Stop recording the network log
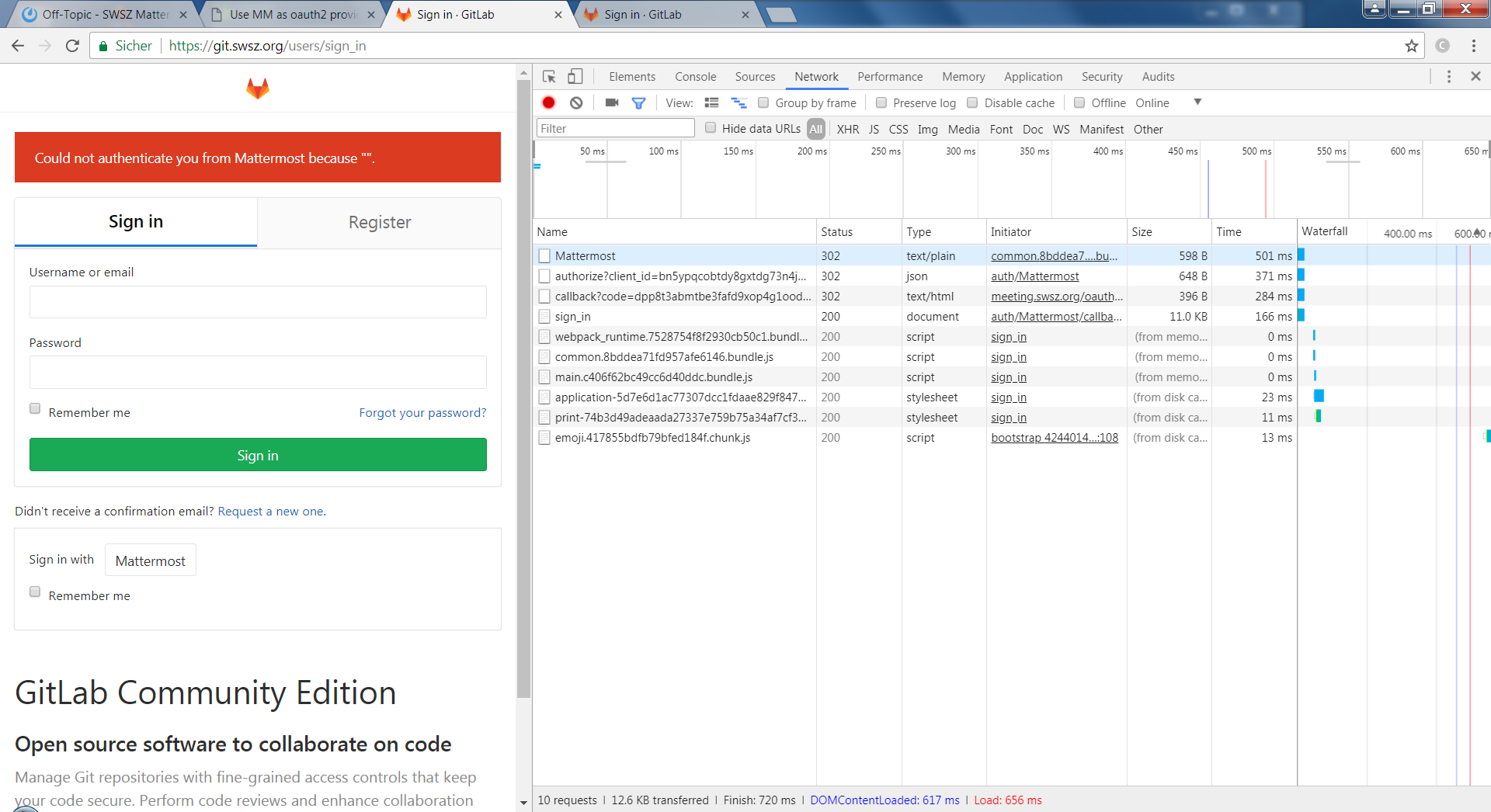This screenshot has height=812, width=1491. (549, 102)
